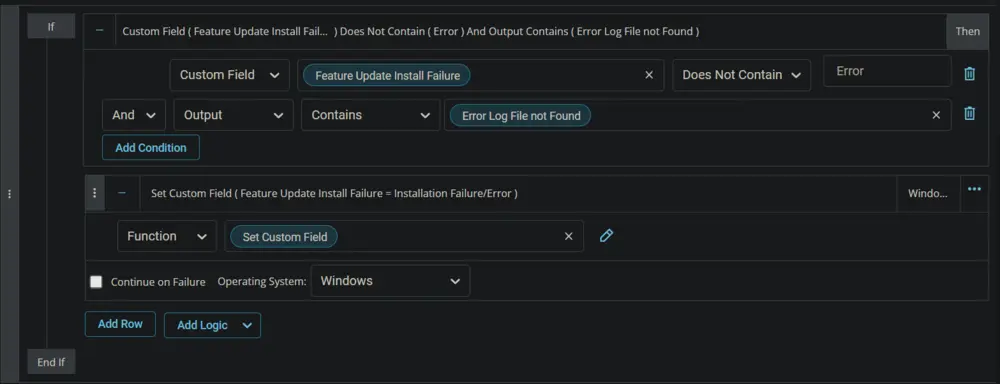Image resolution: width=1000 pixels, height=384 pixels.
Task: Open the Custom Field type dropdown
Action: [x=230, y=75]
